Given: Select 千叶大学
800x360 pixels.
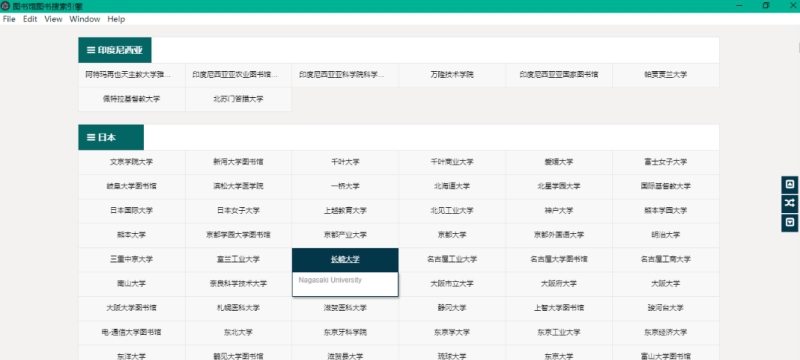Looking at the screenshot, I should pyautogui.click(x=345, y=162).
